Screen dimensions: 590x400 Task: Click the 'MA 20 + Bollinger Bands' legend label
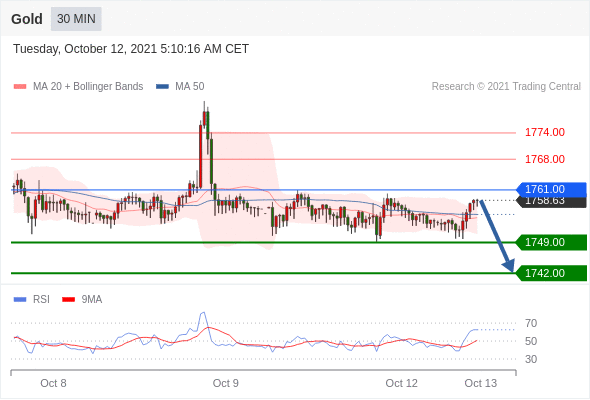[88, 87]
